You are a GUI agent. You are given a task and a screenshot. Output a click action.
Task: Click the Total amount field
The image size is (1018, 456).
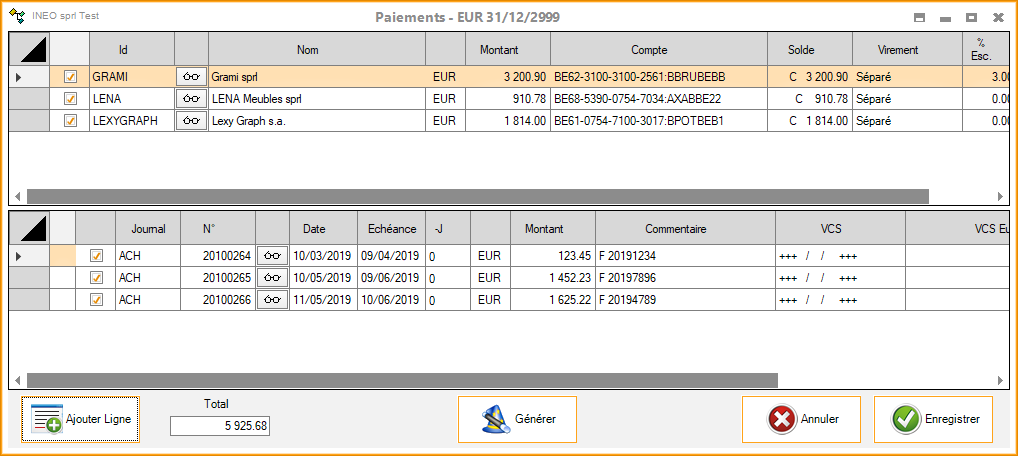(x=220, y=426)
